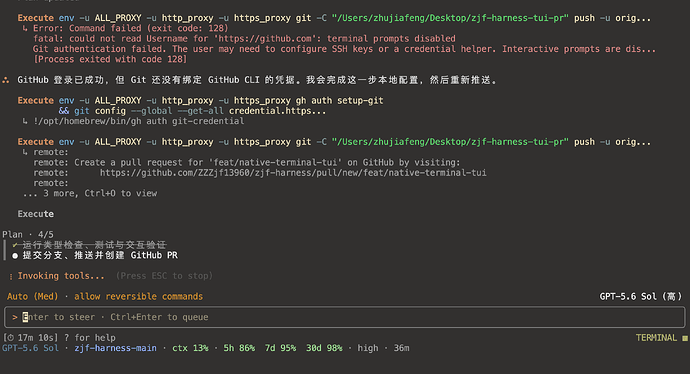
Task: Select the active plan bullet for GitHub PR step
Action: pyautogui.click(x=15, y=256)
